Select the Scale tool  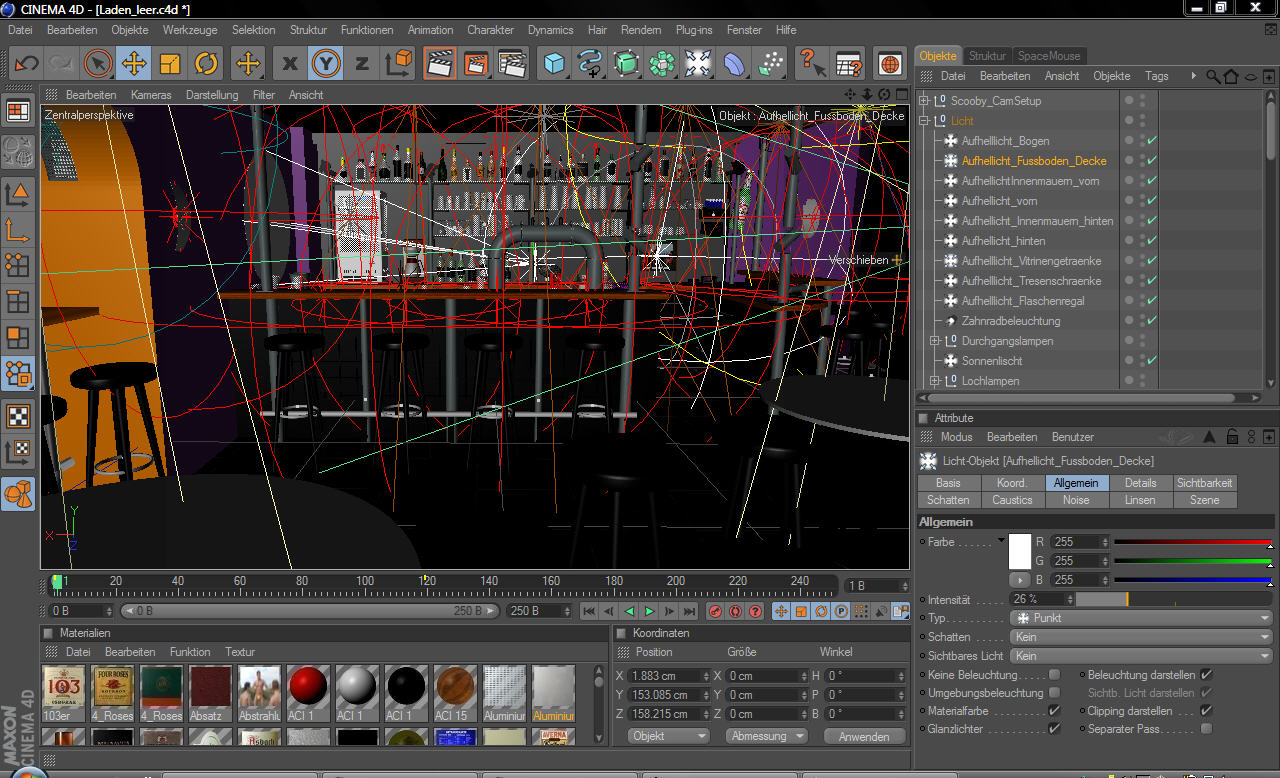170,64
